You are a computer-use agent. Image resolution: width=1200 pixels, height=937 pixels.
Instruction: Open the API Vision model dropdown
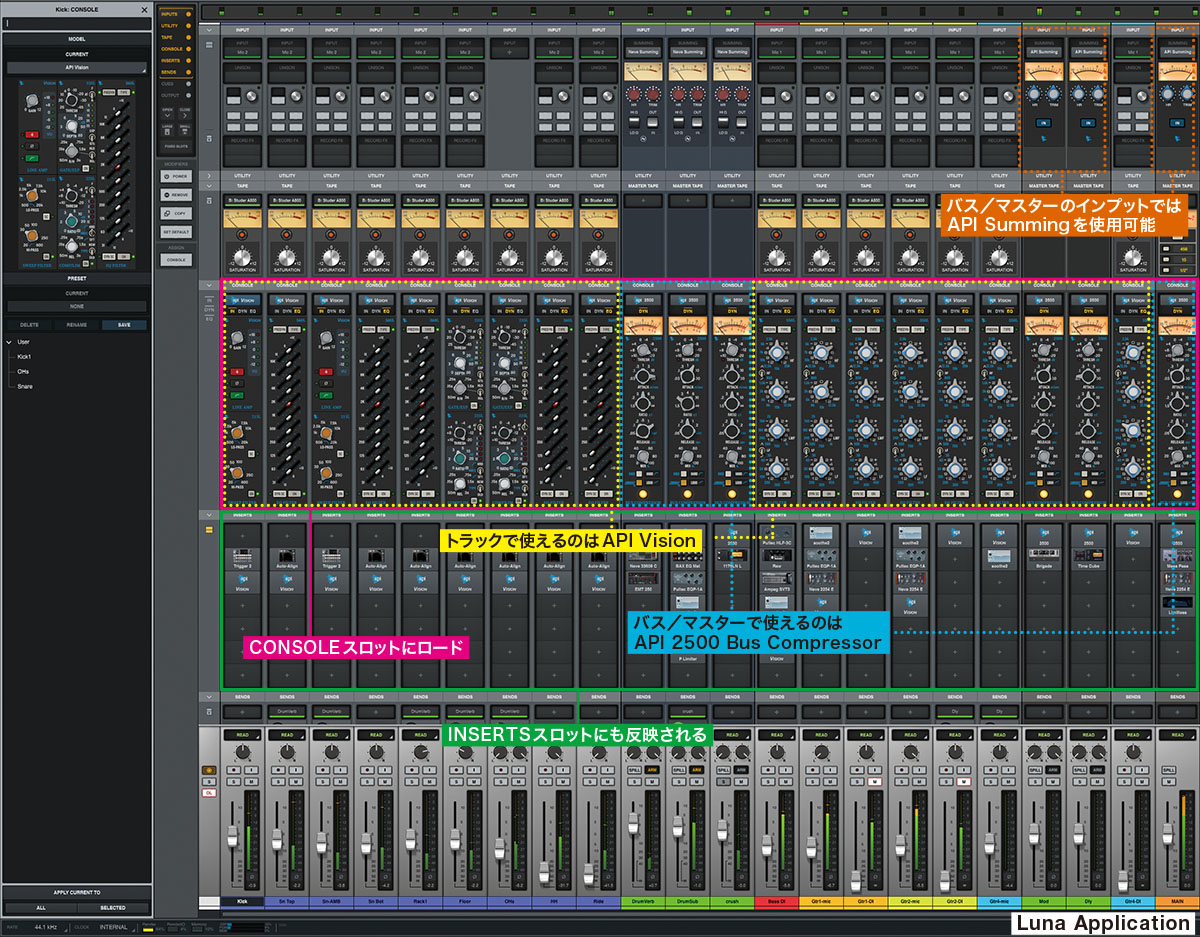(77, 68)
